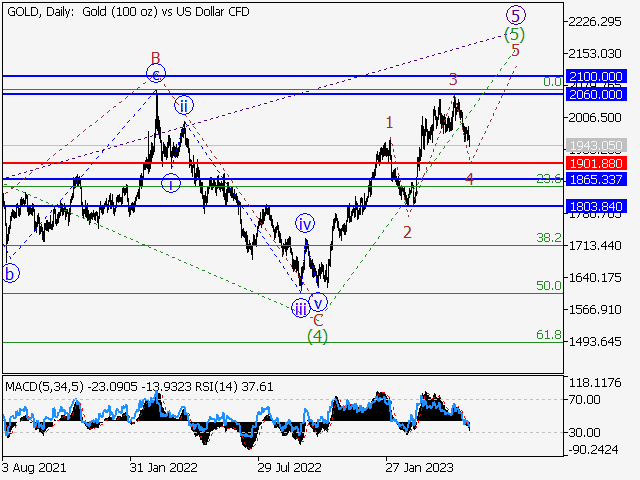Click the 1640.175 price axis value

[595, 278]
